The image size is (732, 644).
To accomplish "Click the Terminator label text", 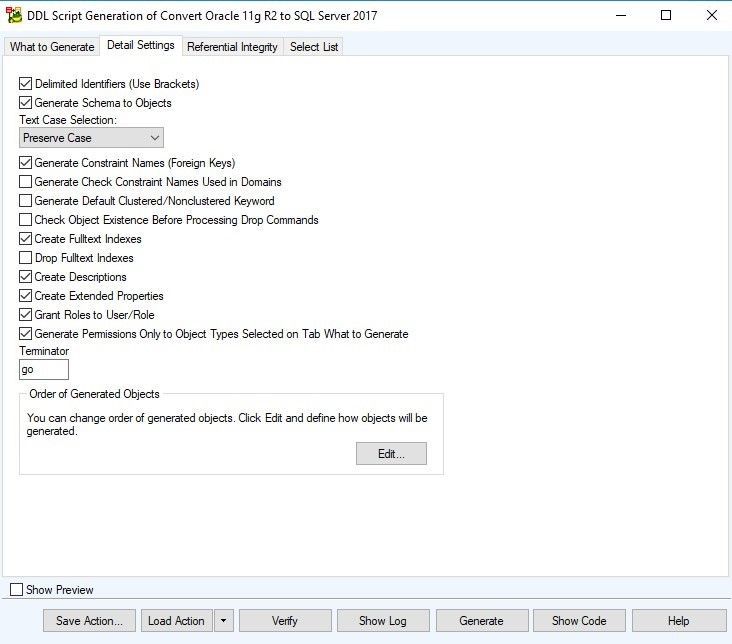I will (x=44, y=351).
